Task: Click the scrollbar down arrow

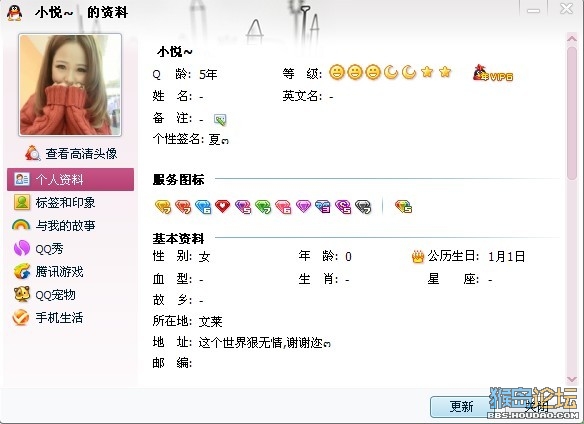Action: coord(572,379)
